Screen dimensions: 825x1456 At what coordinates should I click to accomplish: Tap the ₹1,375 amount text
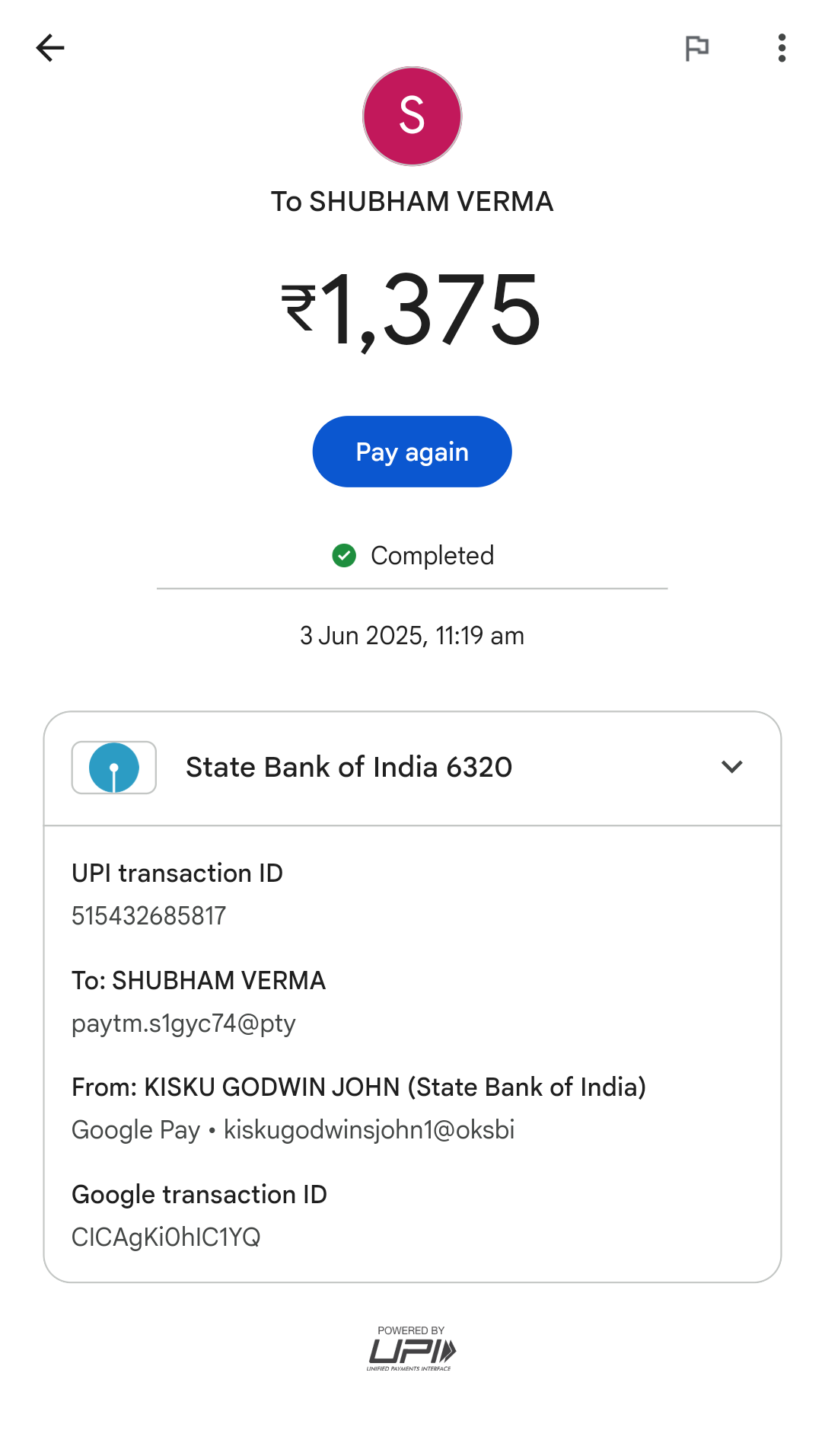click(x=412, y=310)
